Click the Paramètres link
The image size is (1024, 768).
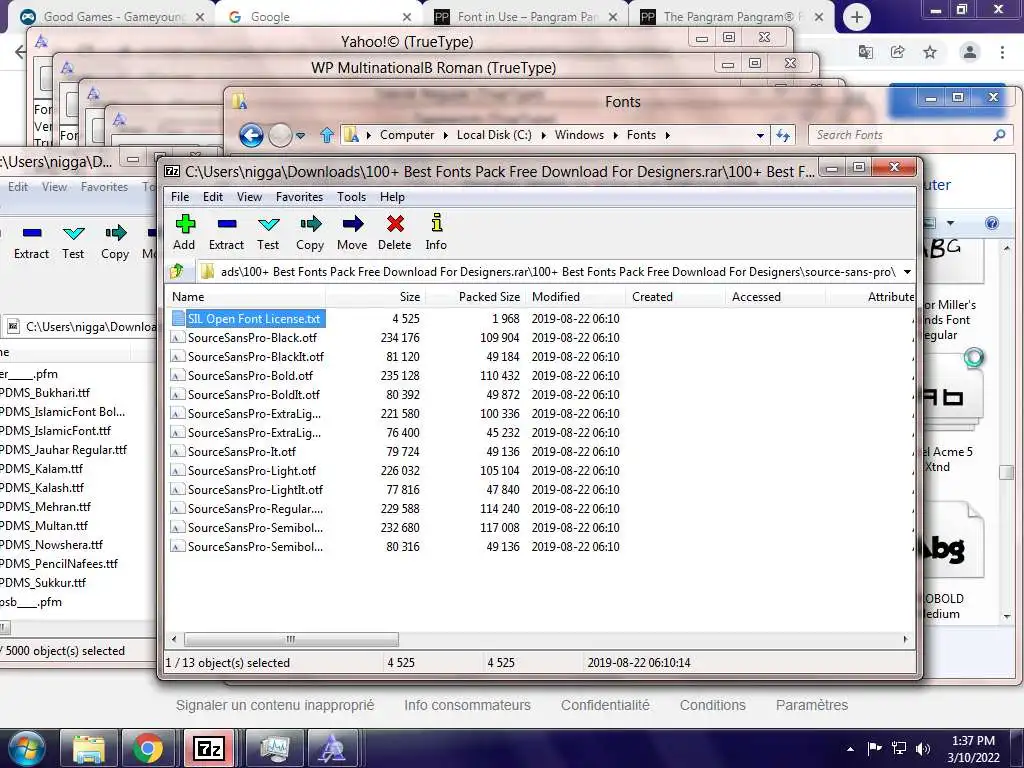click(812, 705)
